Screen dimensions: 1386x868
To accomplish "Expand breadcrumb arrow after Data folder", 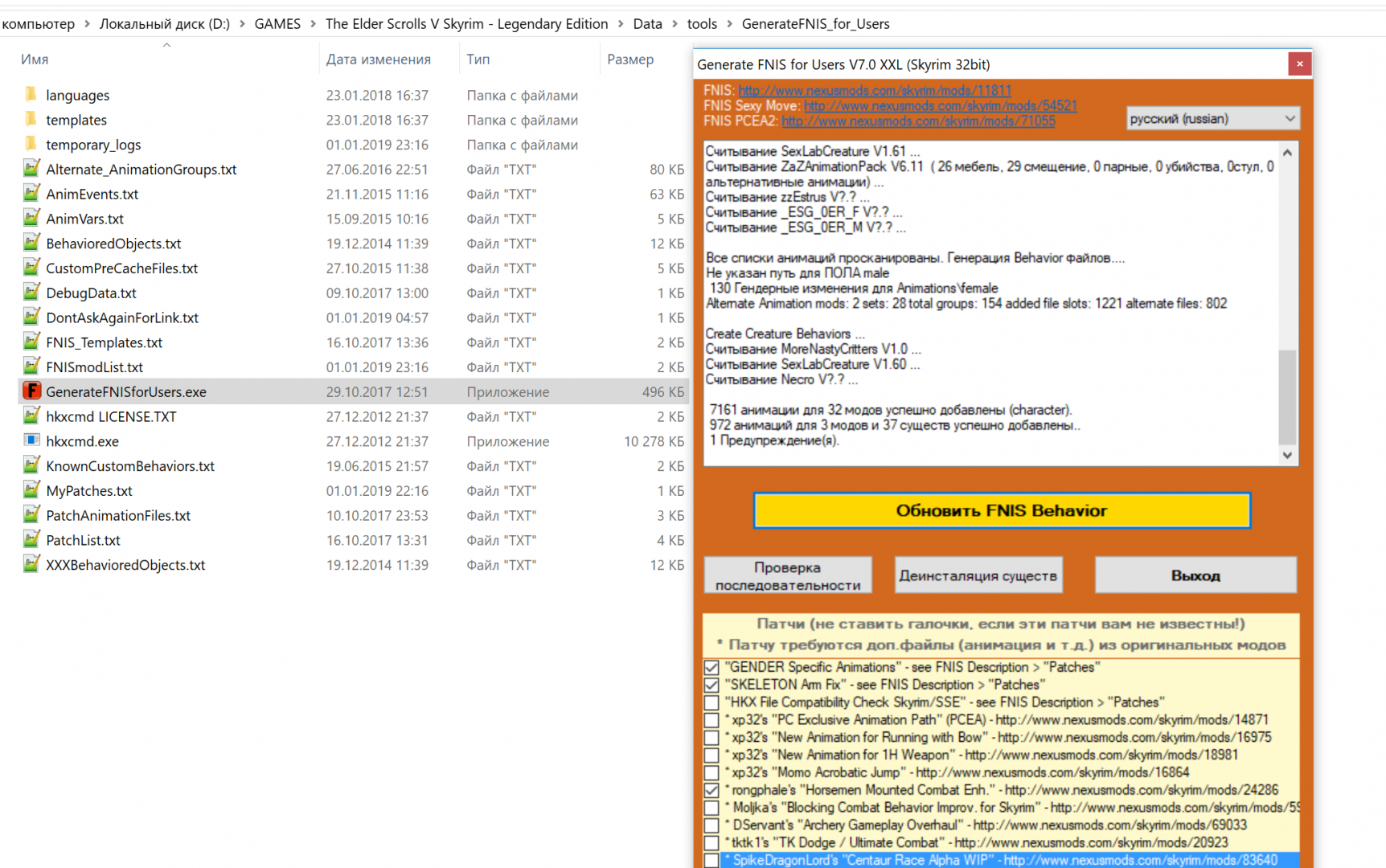I will click(x=675, y=24).
